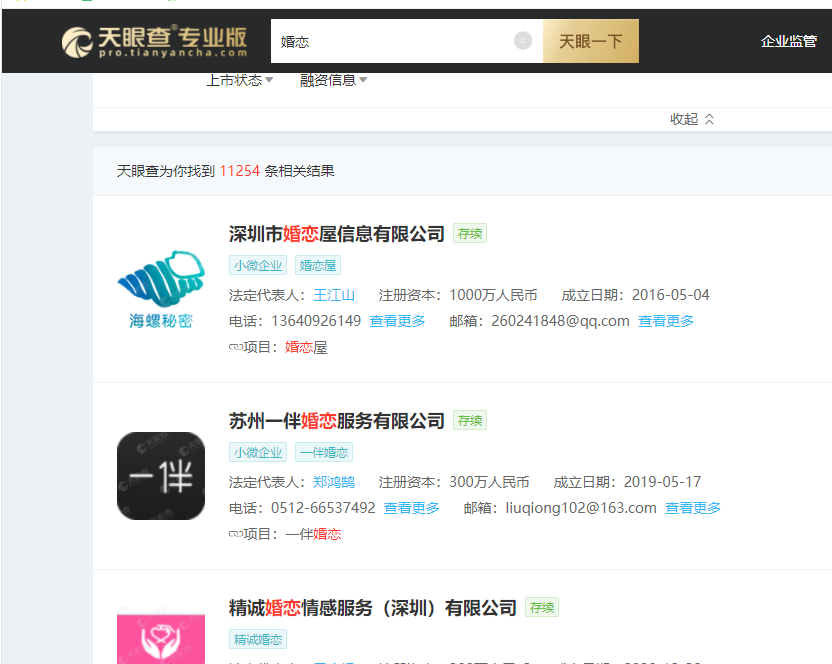Open 精诚婚恋情感服务（深圳）有限公司 page
Screen dimensions: 832x664
tap(372, 608)
